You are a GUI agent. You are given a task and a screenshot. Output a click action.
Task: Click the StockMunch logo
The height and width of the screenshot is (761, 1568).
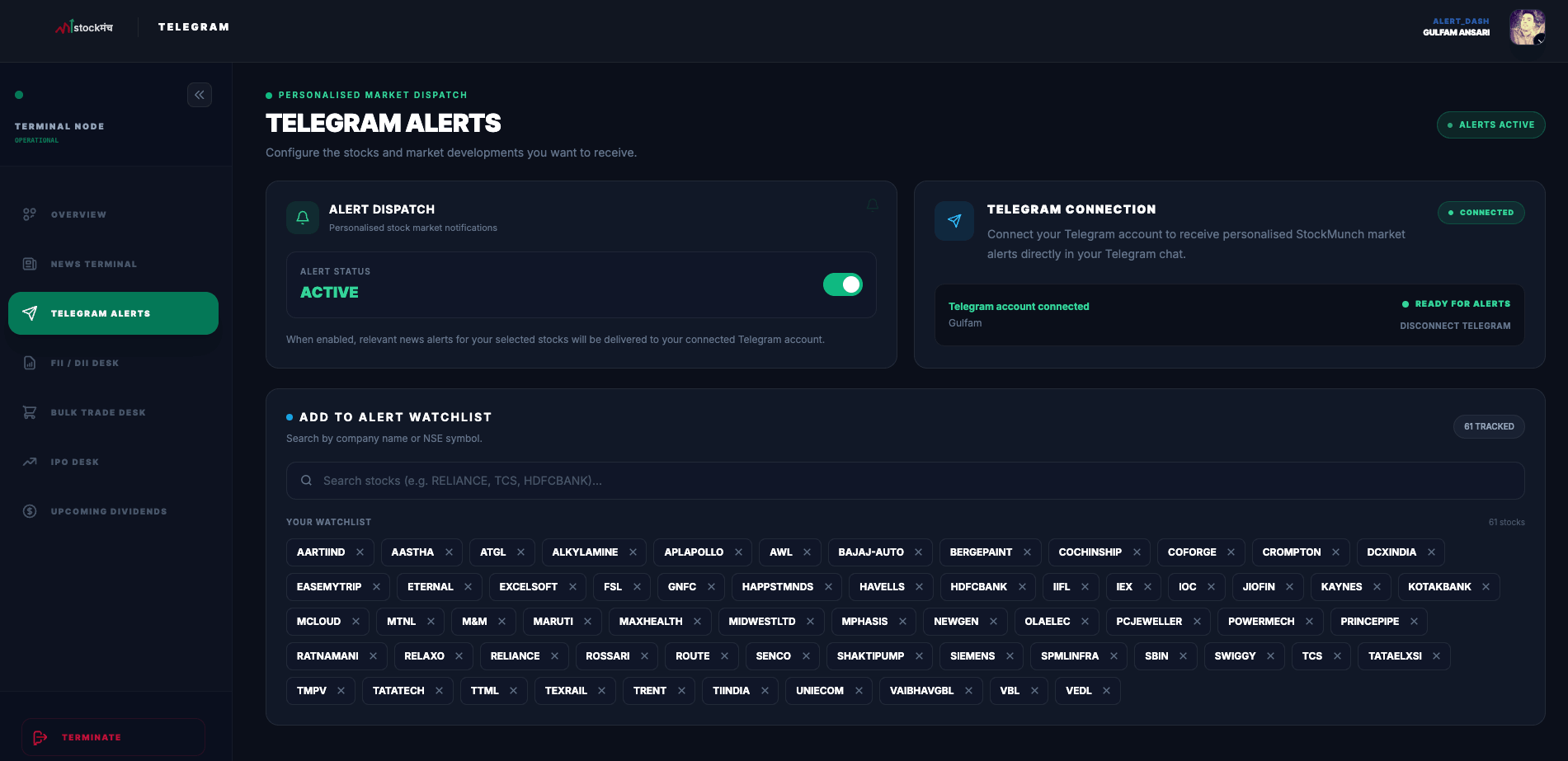(84, 27)
